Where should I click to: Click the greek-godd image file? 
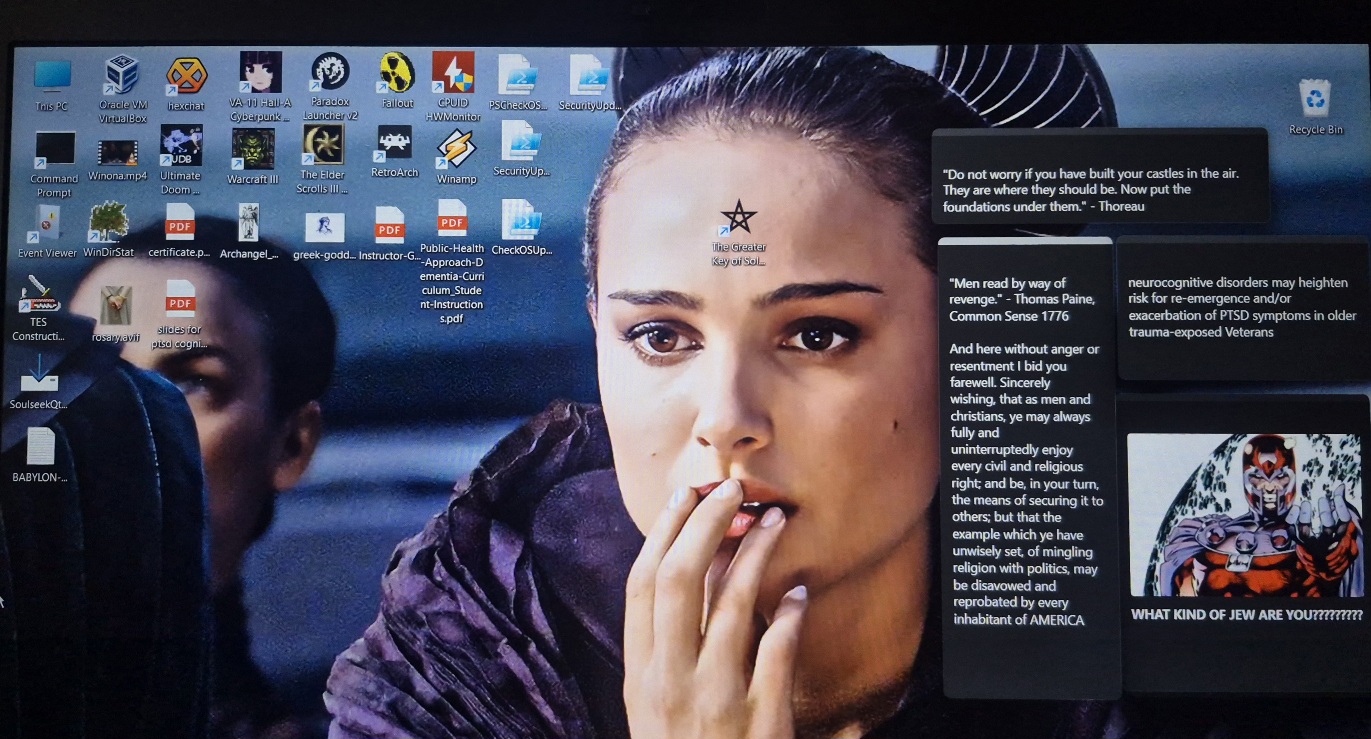point(324,235)
